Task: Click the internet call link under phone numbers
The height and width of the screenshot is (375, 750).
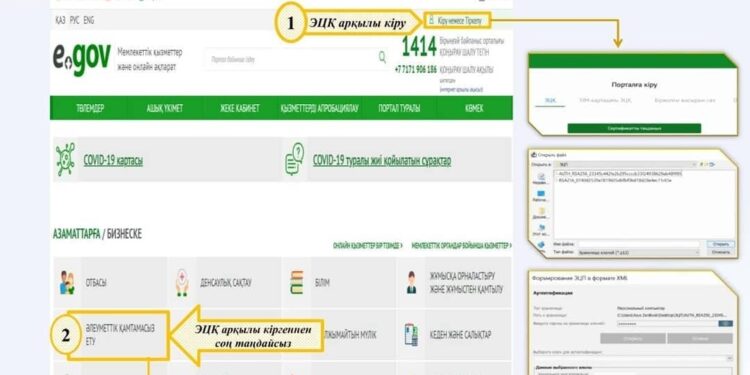Action: 461,89
